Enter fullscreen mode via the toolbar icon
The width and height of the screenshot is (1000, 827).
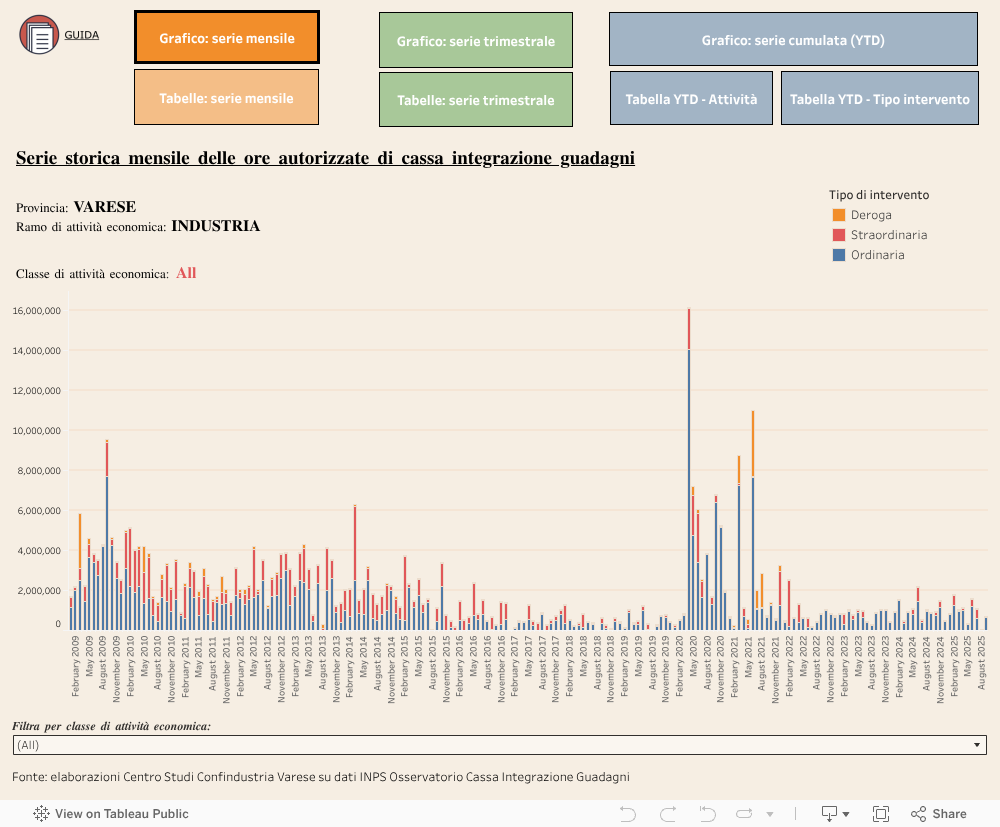point(881,813)
